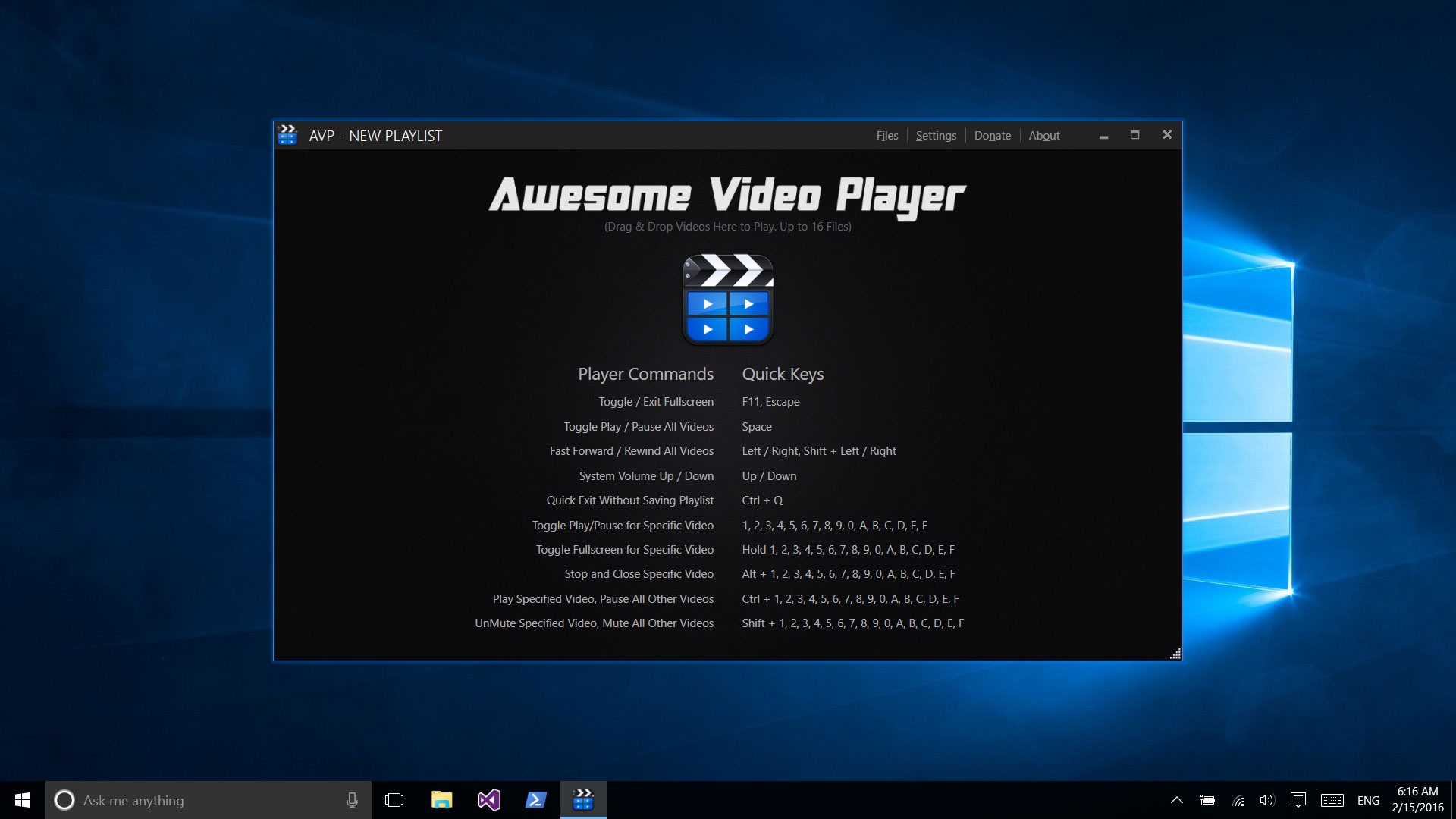Click the large clapperboard logo

click(x=728, y=299)
